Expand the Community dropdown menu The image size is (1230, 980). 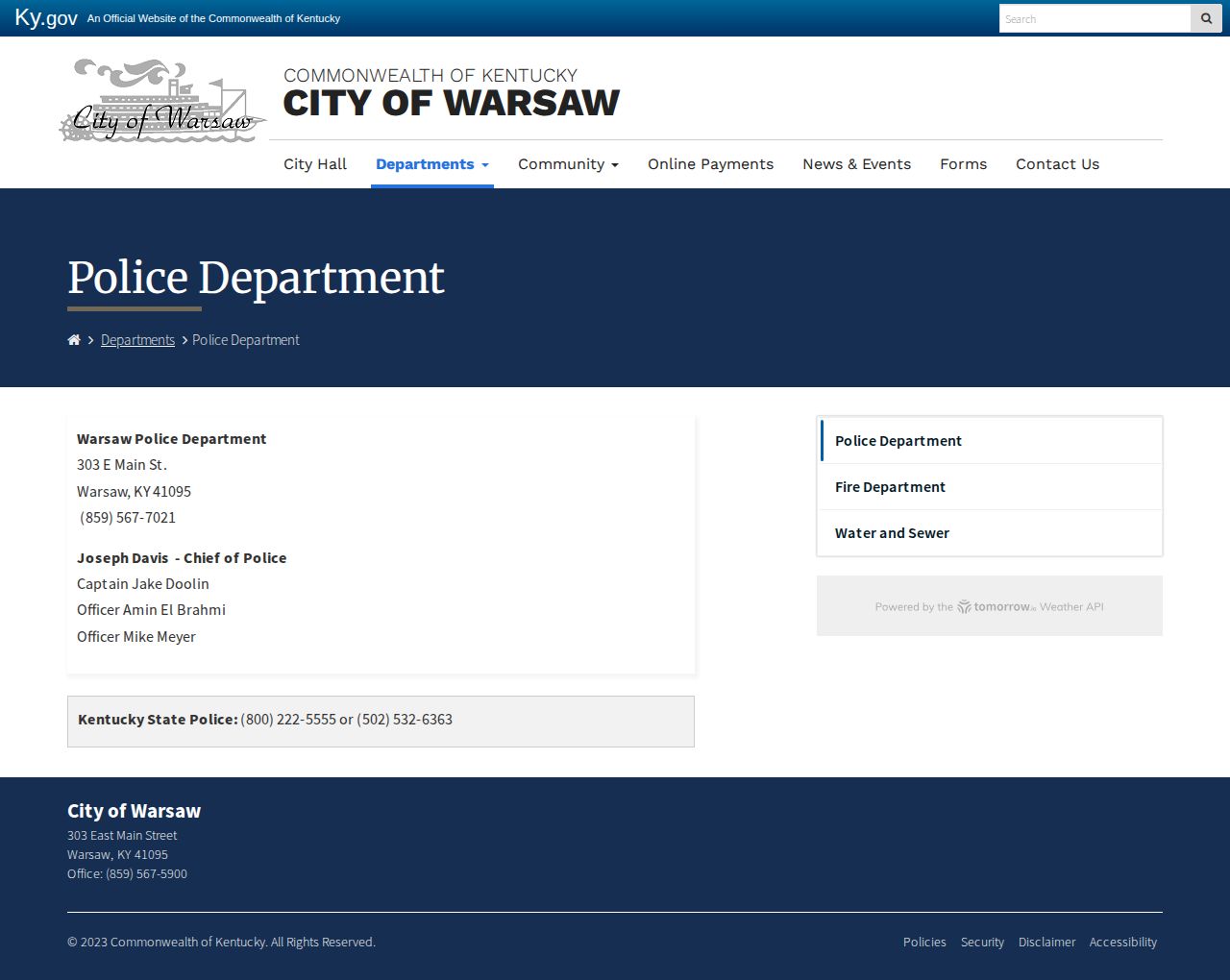568,164
